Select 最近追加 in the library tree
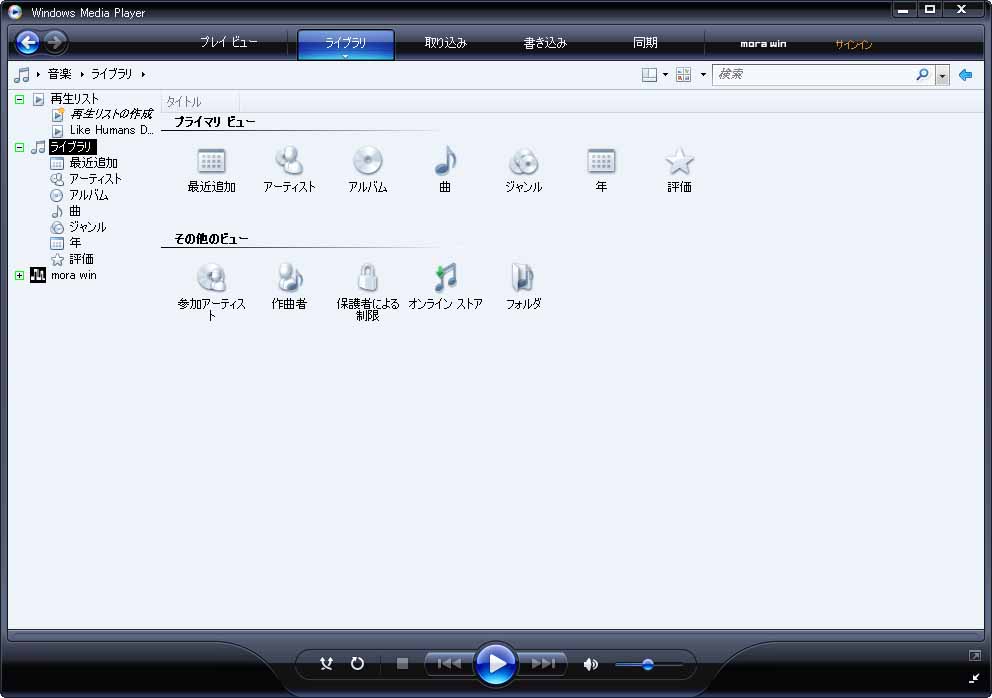This screenshot has width=992, height=698. (x=93, y=163)
